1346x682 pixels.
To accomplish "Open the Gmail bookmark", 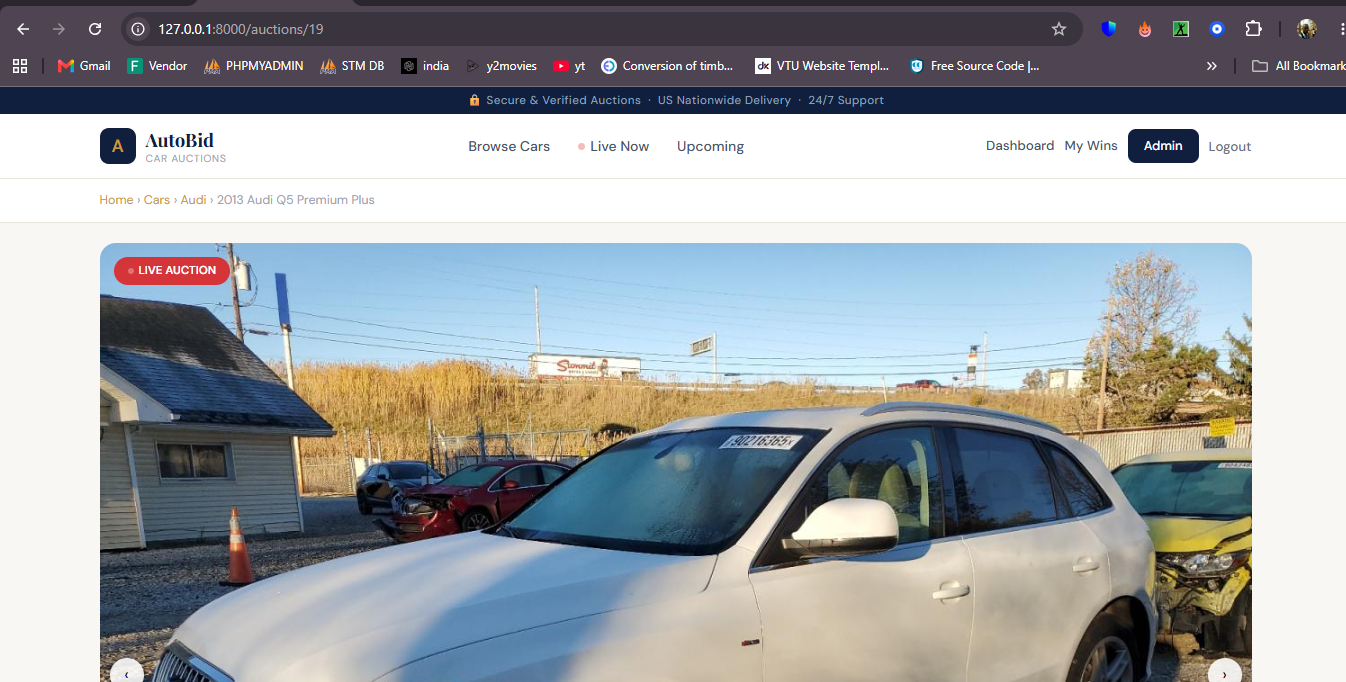I will pos(84,66).
